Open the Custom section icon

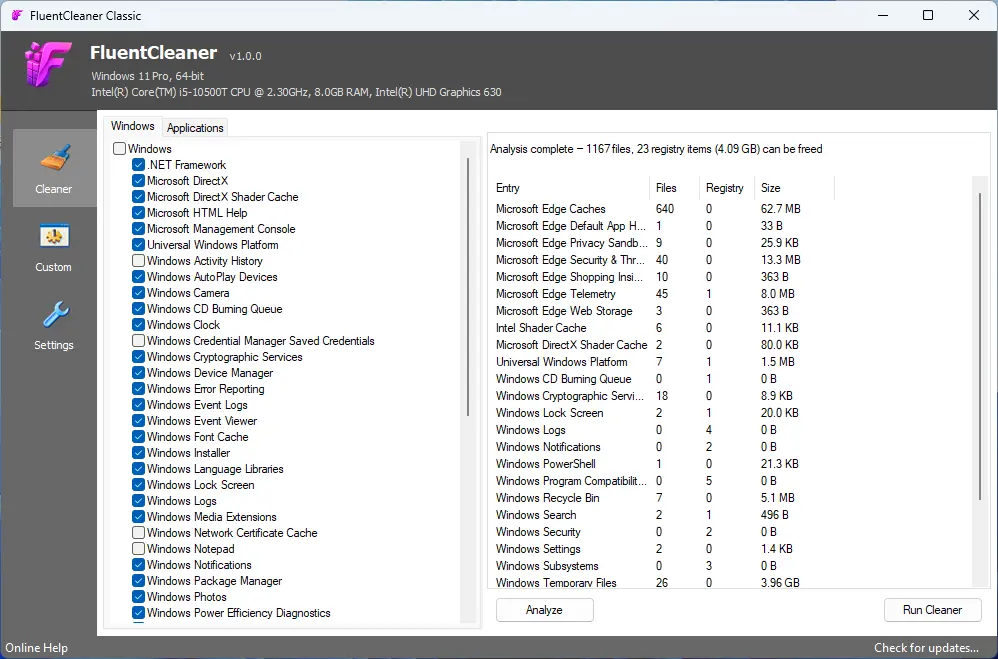coord(54,237)
